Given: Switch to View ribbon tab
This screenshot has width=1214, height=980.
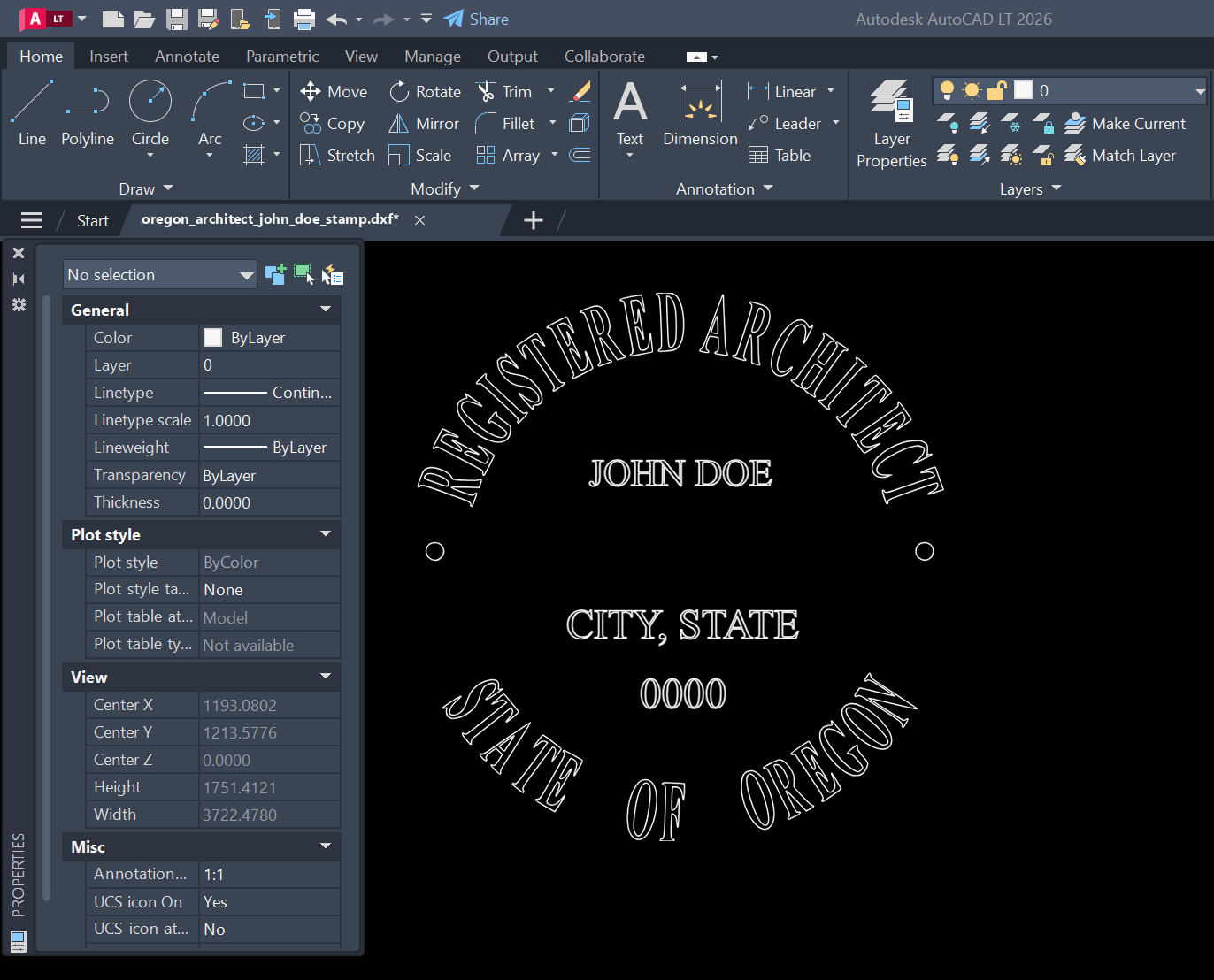Looking at the screenshot, I should (x=361, y=56).
